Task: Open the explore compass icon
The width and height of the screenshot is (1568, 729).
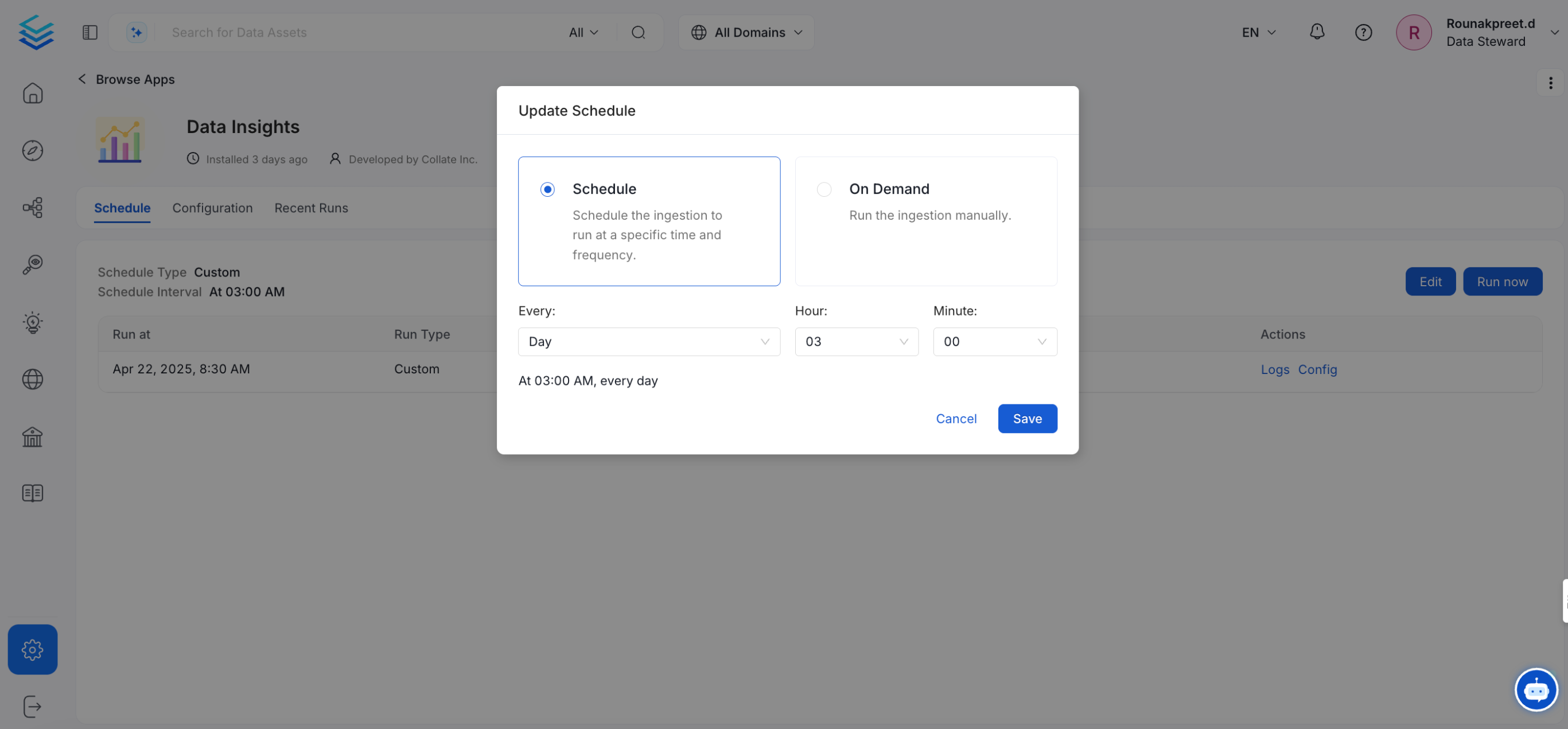Action: [32, 150]
